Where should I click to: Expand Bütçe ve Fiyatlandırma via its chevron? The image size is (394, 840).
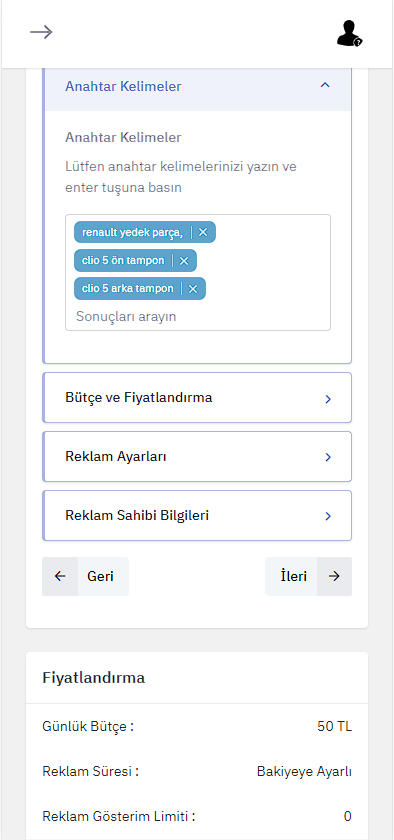328,399
